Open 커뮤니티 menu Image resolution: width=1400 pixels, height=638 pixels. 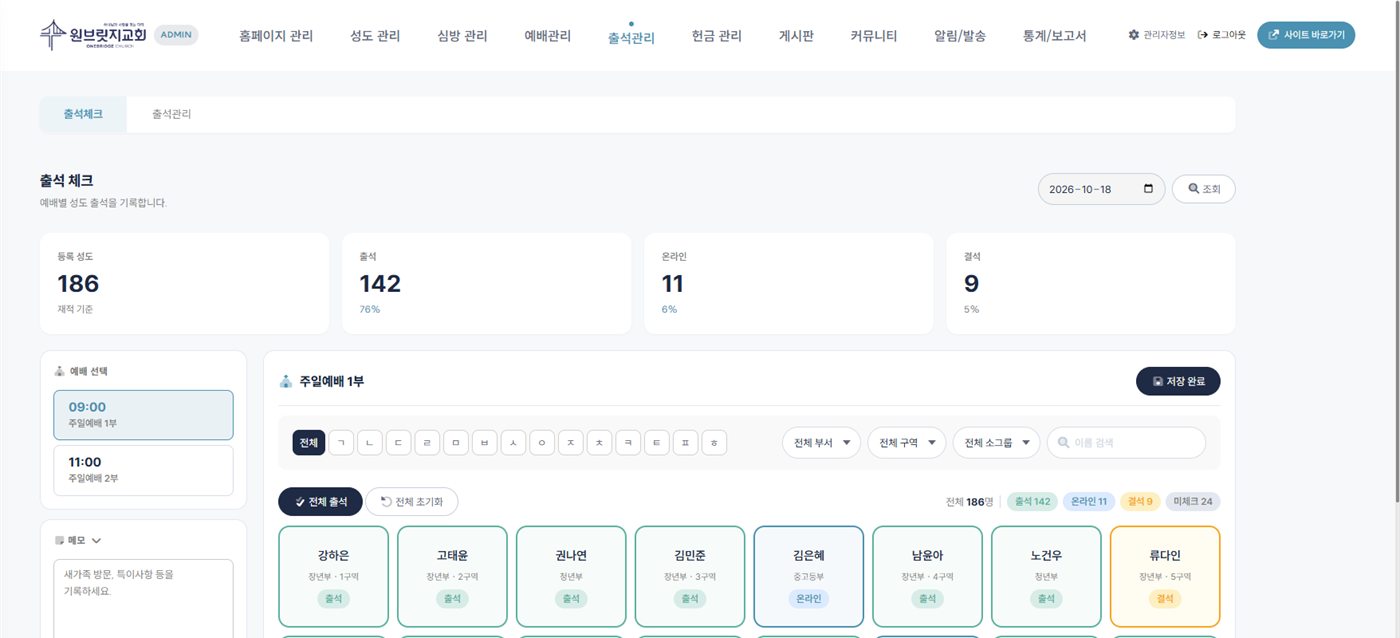pyautogui.click(x=874, y=36)
